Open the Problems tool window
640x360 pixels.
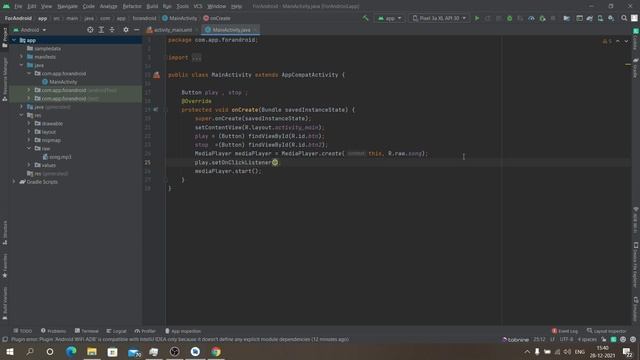coord(53,331)
